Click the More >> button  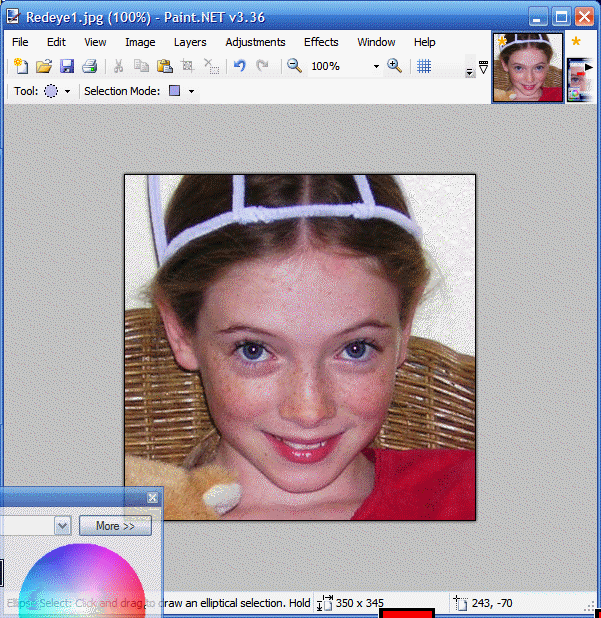115,526
